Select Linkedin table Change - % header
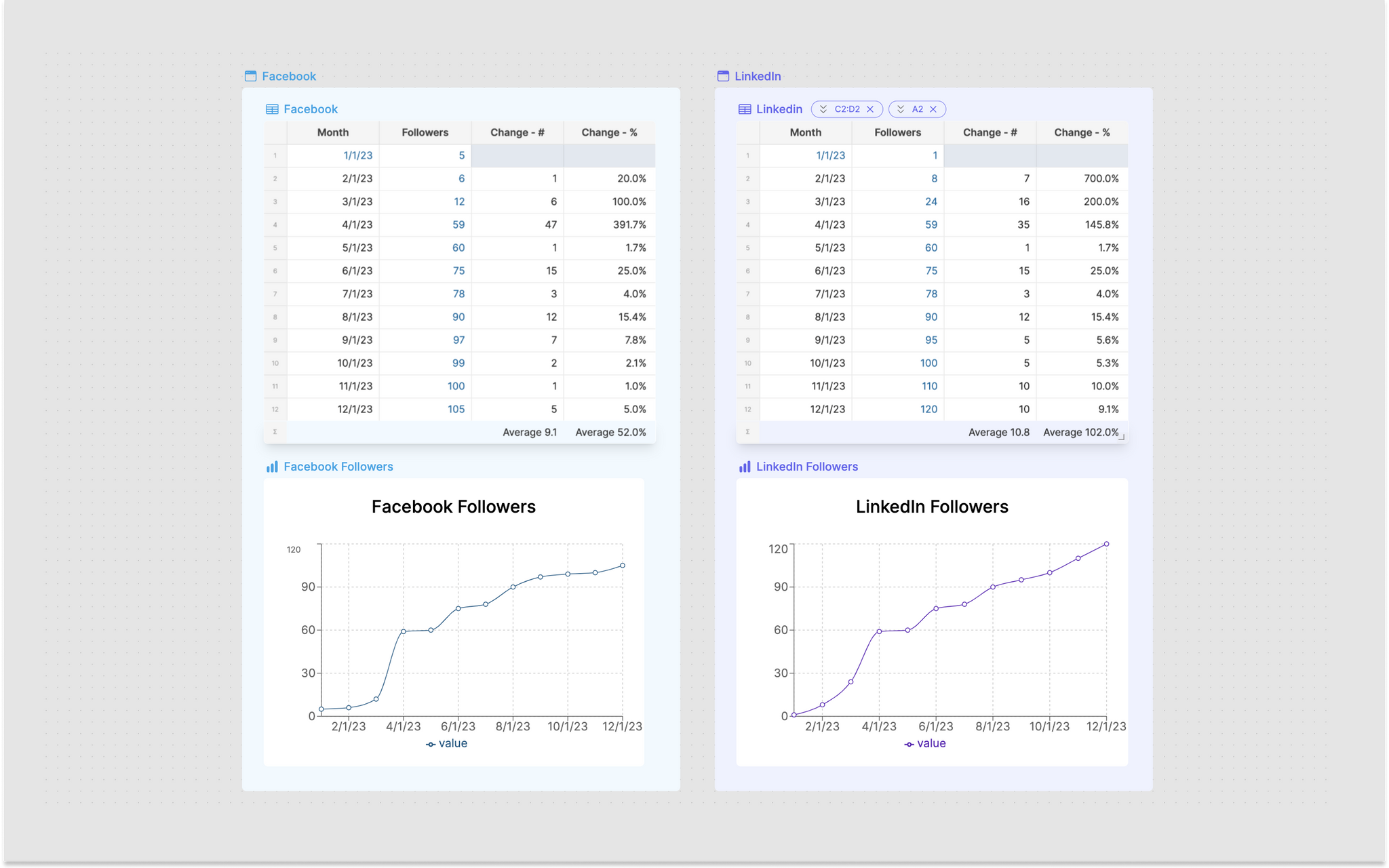Screen dimensions: 1389x868 [1082, 132]
